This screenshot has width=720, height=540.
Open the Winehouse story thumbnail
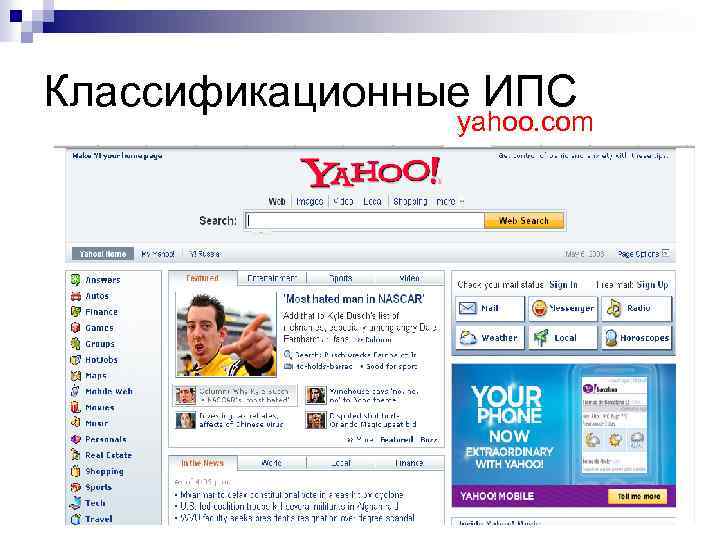coord(315,395)
